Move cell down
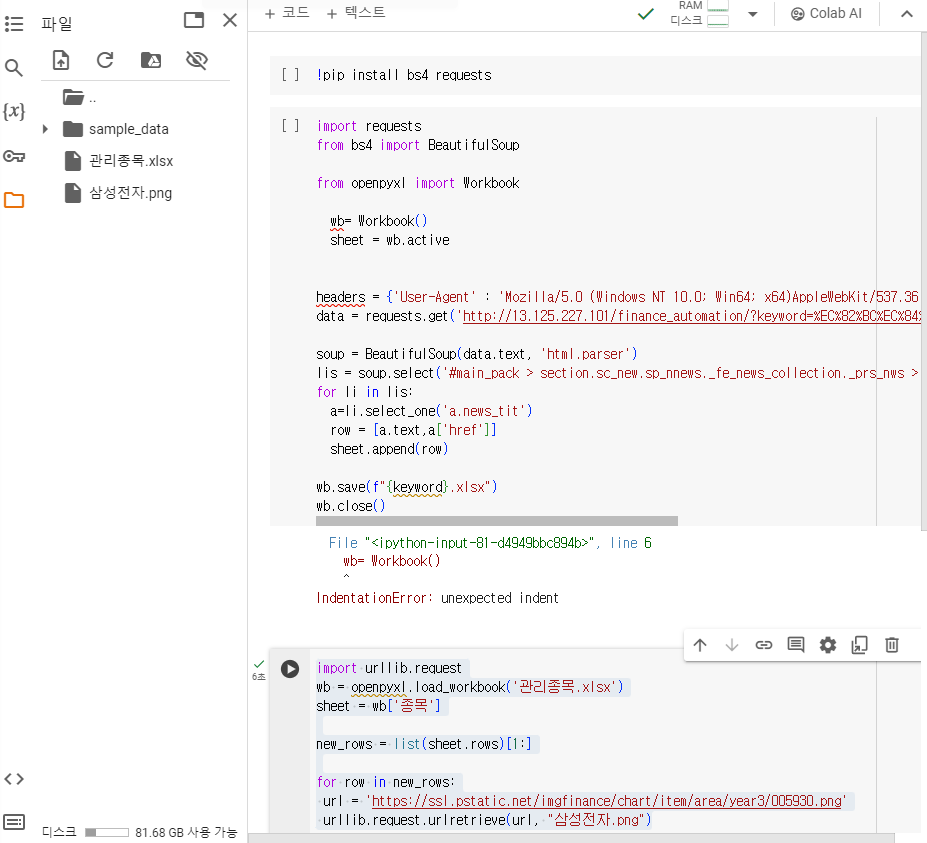The width and height of the screenshot is (927, 843). [x=732, y=645]
